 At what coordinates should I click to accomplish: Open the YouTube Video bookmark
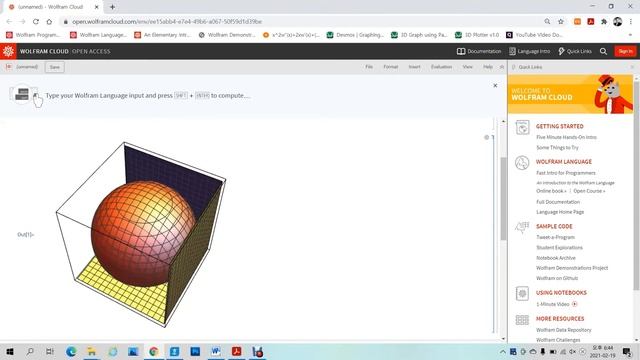point(534,35)
